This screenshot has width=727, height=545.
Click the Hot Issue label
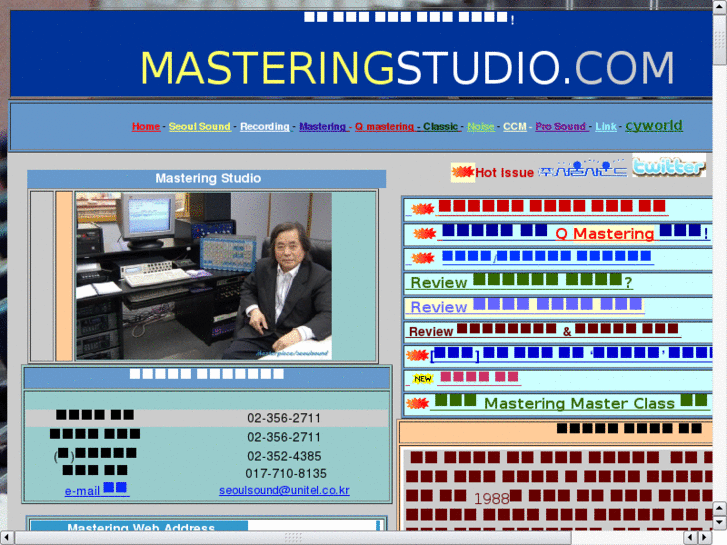pos(504,173)
